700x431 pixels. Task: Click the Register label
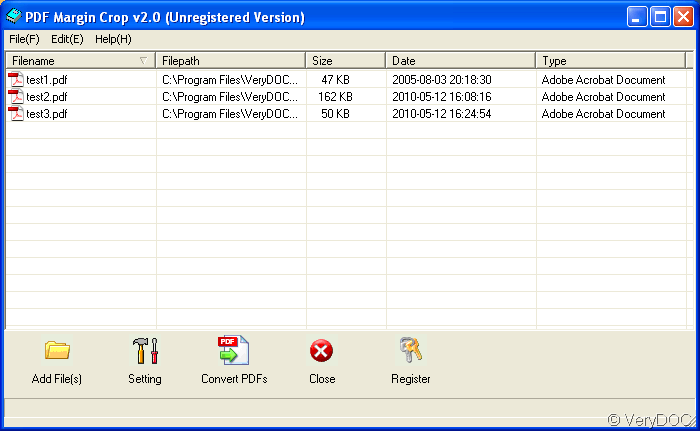411,379
